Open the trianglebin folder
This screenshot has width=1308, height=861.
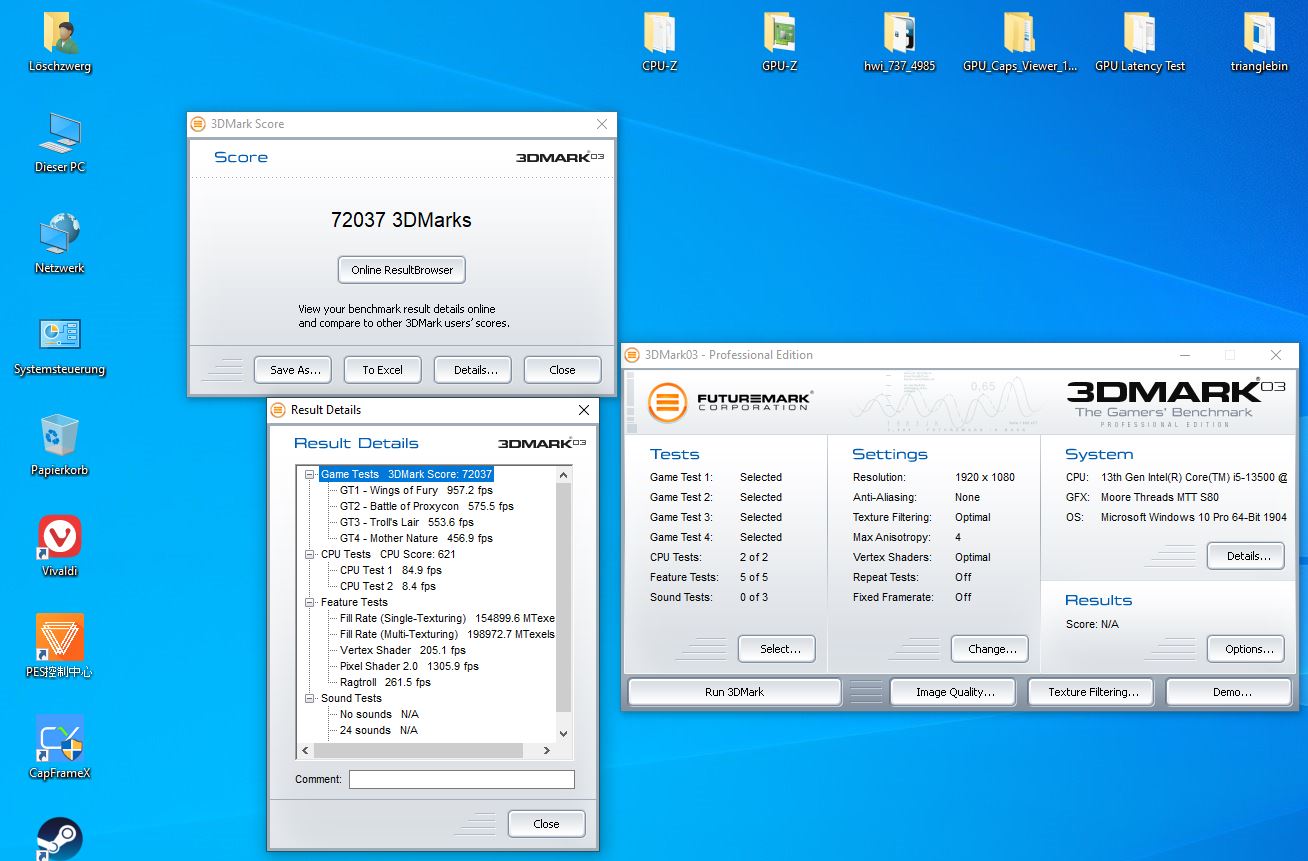point(1260,43)
